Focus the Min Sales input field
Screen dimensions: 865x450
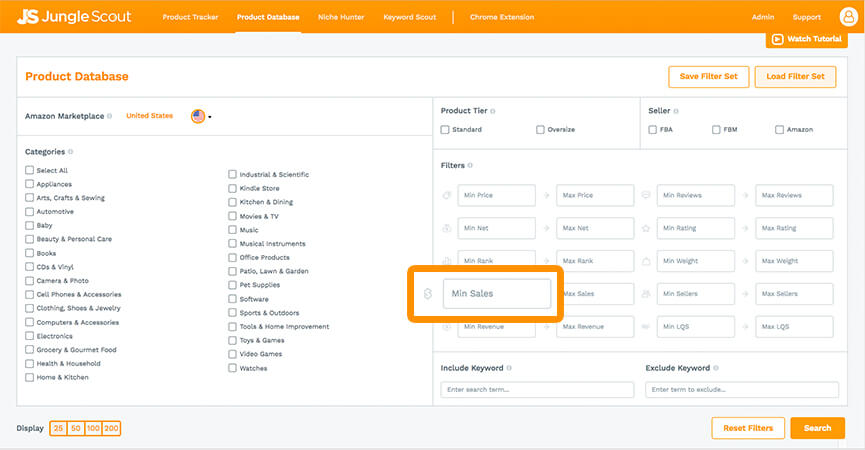click(496, 294)
